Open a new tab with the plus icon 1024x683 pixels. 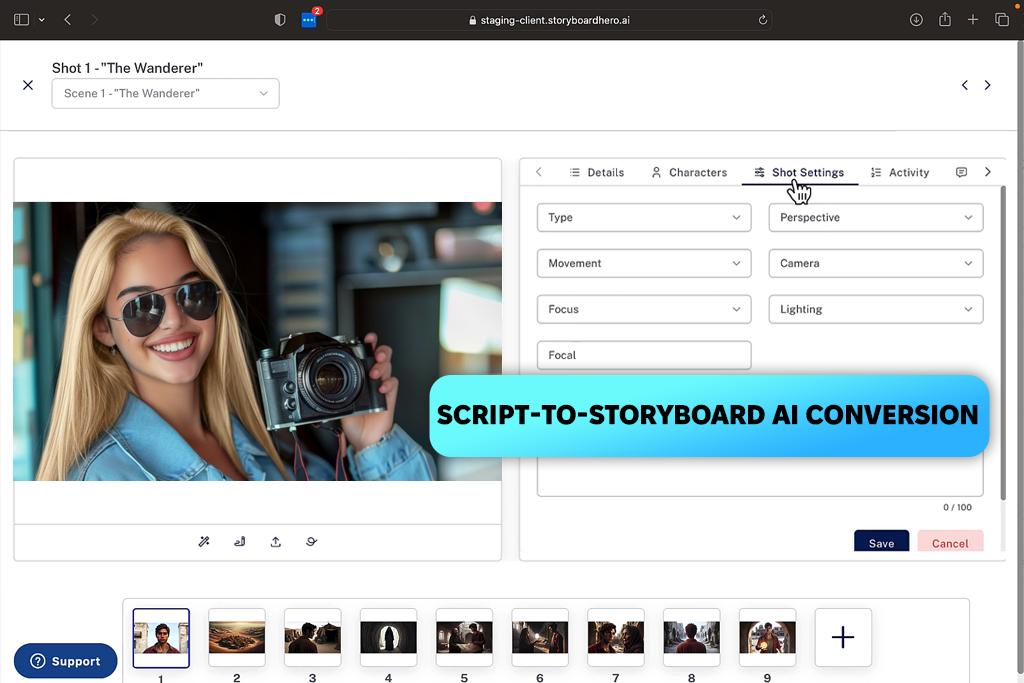pyautogui.click(x=973, y=20)
